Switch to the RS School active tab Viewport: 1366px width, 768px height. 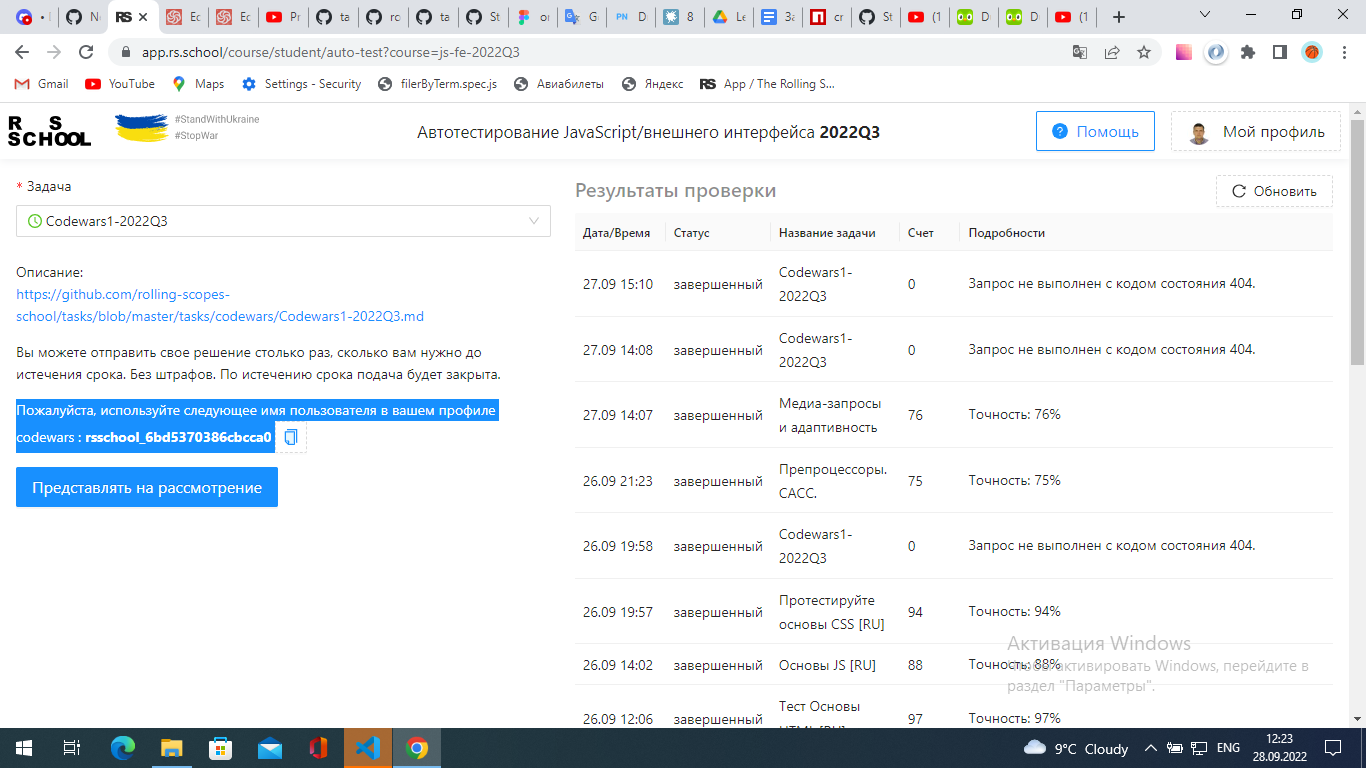coord(132,17)
